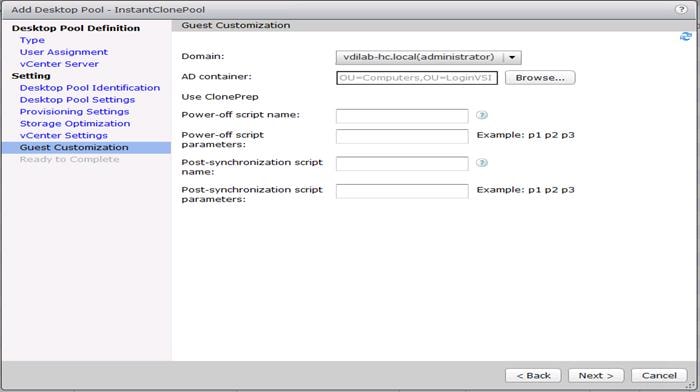Viewport: 700px width, 392px height.
Task: Click the Post-synchronization script parameters field
Action: (x=402, y=192)
